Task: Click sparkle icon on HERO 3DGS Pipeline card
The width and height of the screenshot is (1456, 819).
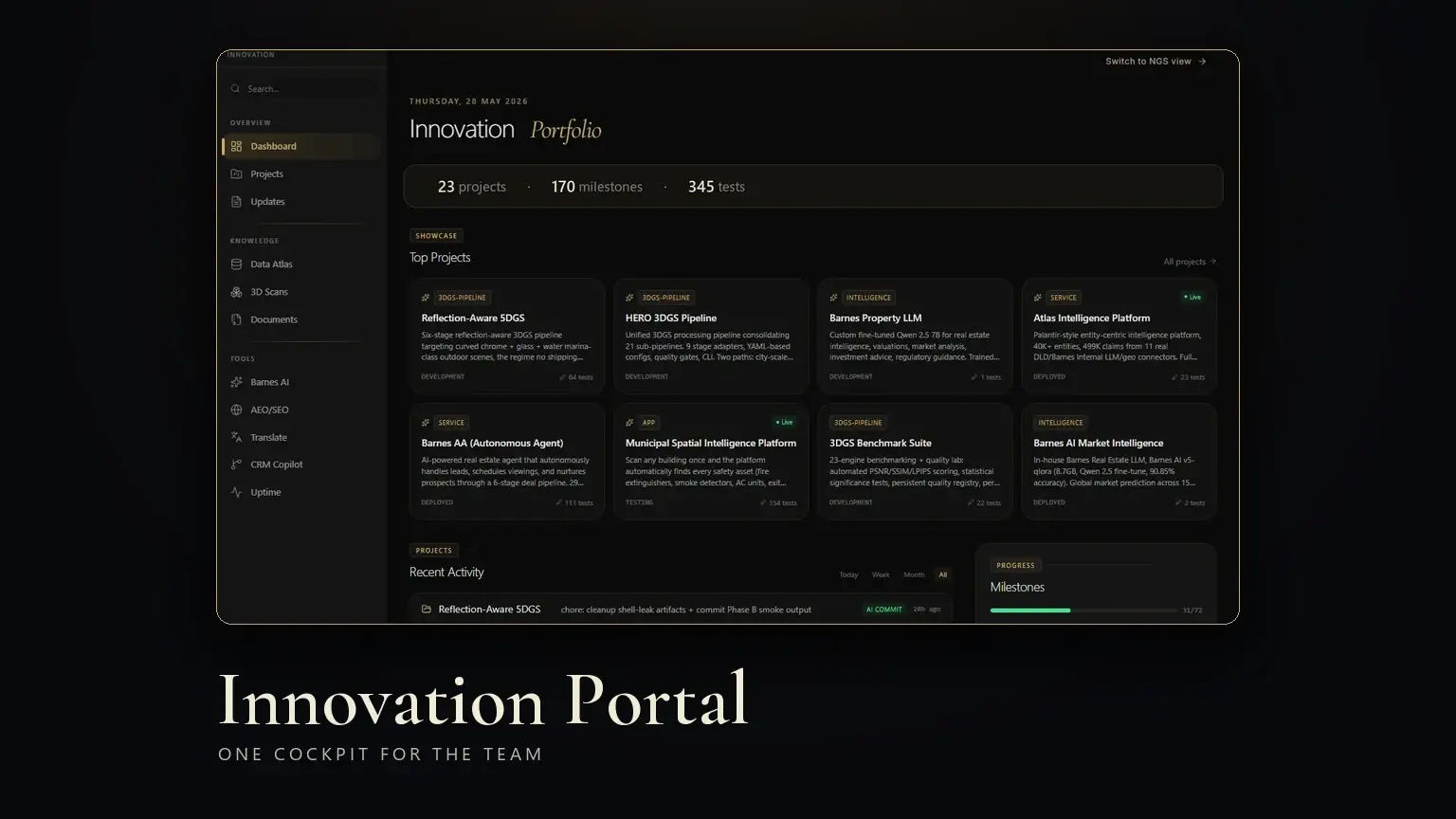Action: (629, 298)
